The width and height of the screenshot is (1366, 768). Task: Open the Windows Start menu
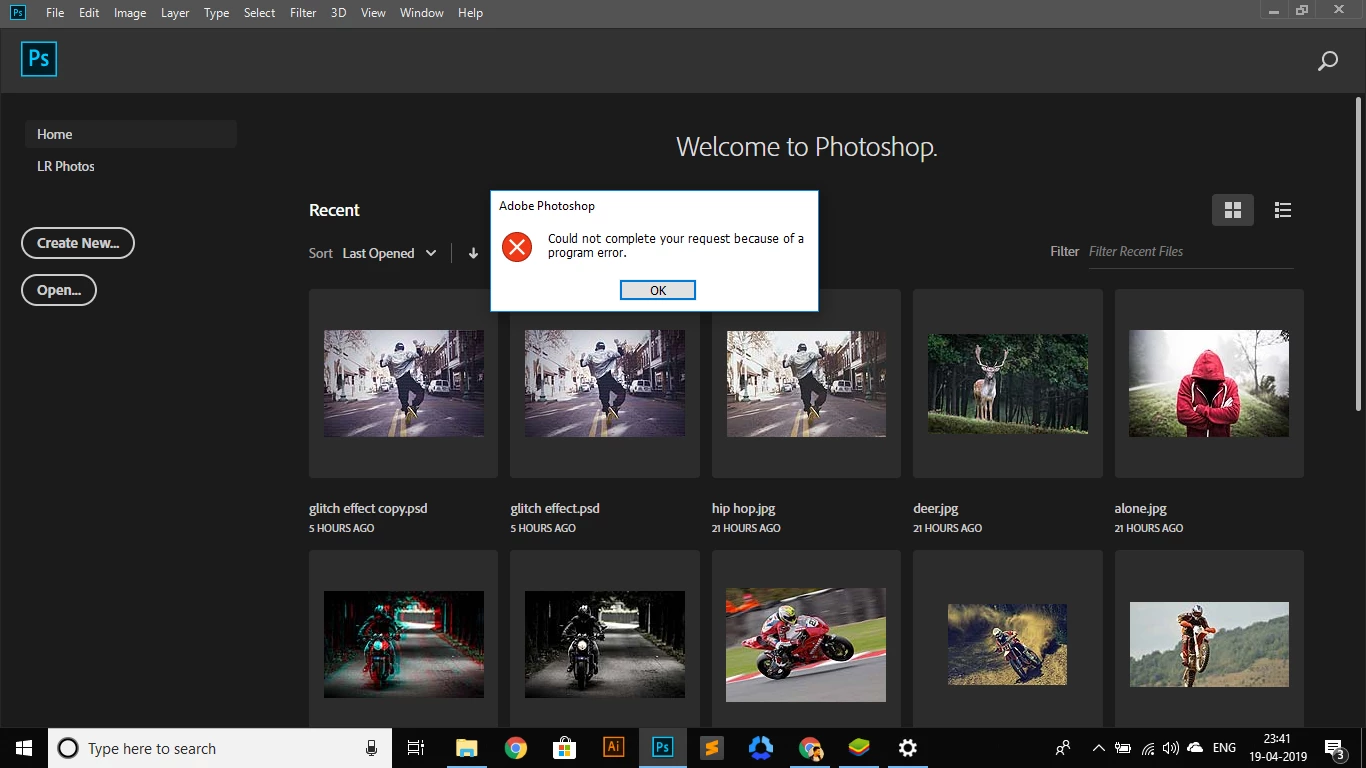(x=24, y=748)
